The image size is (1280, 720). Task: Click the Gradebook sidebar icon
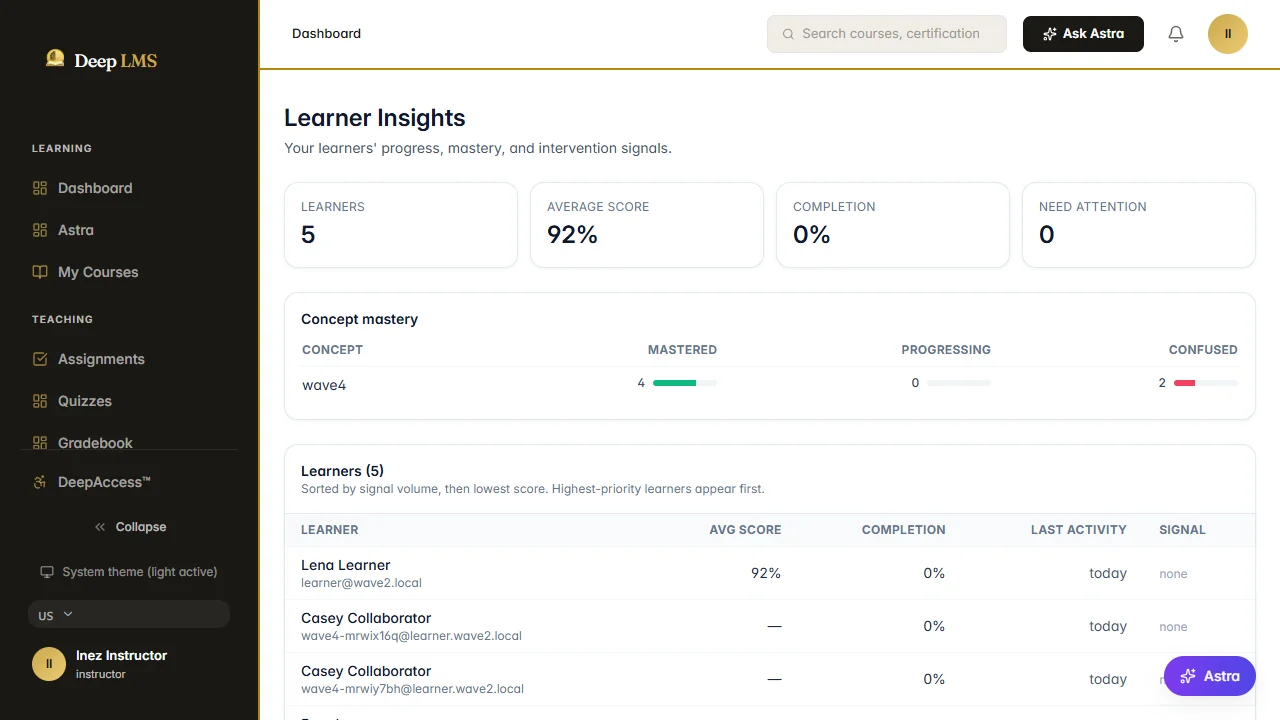tap(40, 442)
